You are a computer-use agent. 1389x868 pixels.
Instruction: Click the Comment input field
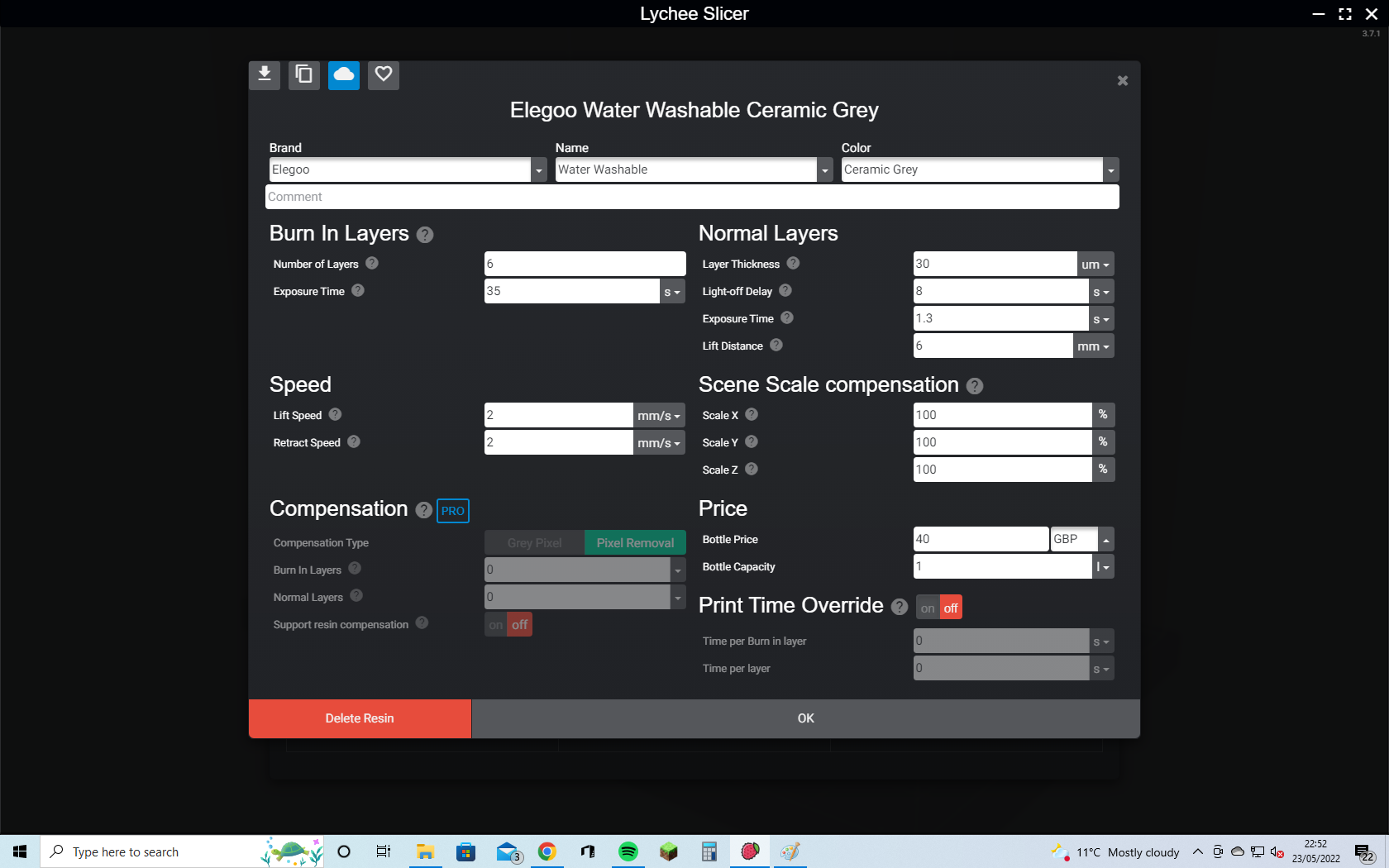pyautogui.click(x=692, y=197)
